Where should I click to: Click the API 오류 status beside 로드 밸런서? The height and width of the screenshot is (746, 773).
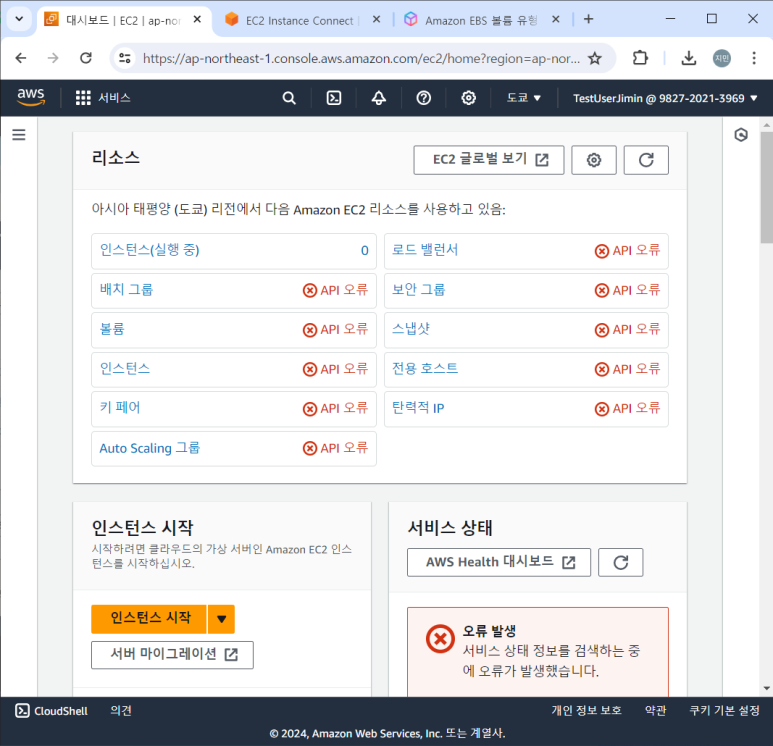pos(627,250)
